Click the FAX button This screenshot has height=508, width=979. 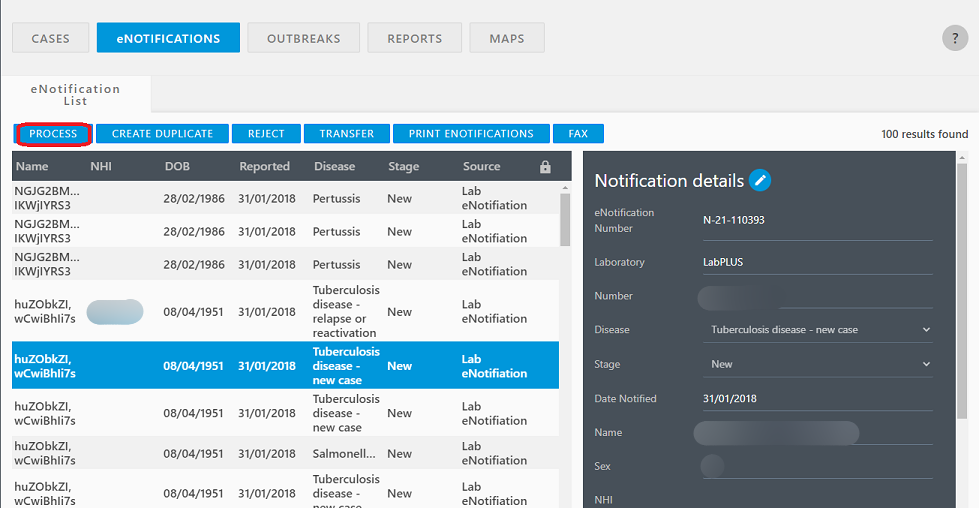coord(578,134)
